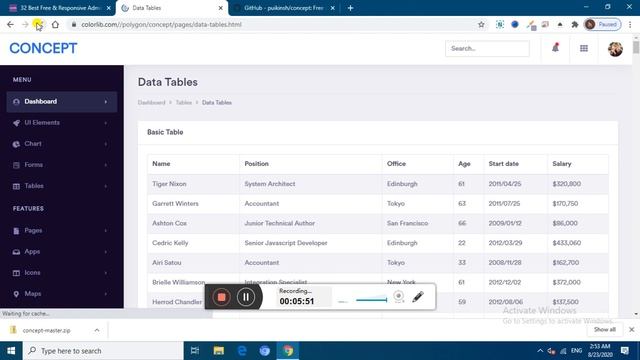Switch to the GitHub concept tab
This screenshot has height=360, width=640.
(x=284, y=8)
